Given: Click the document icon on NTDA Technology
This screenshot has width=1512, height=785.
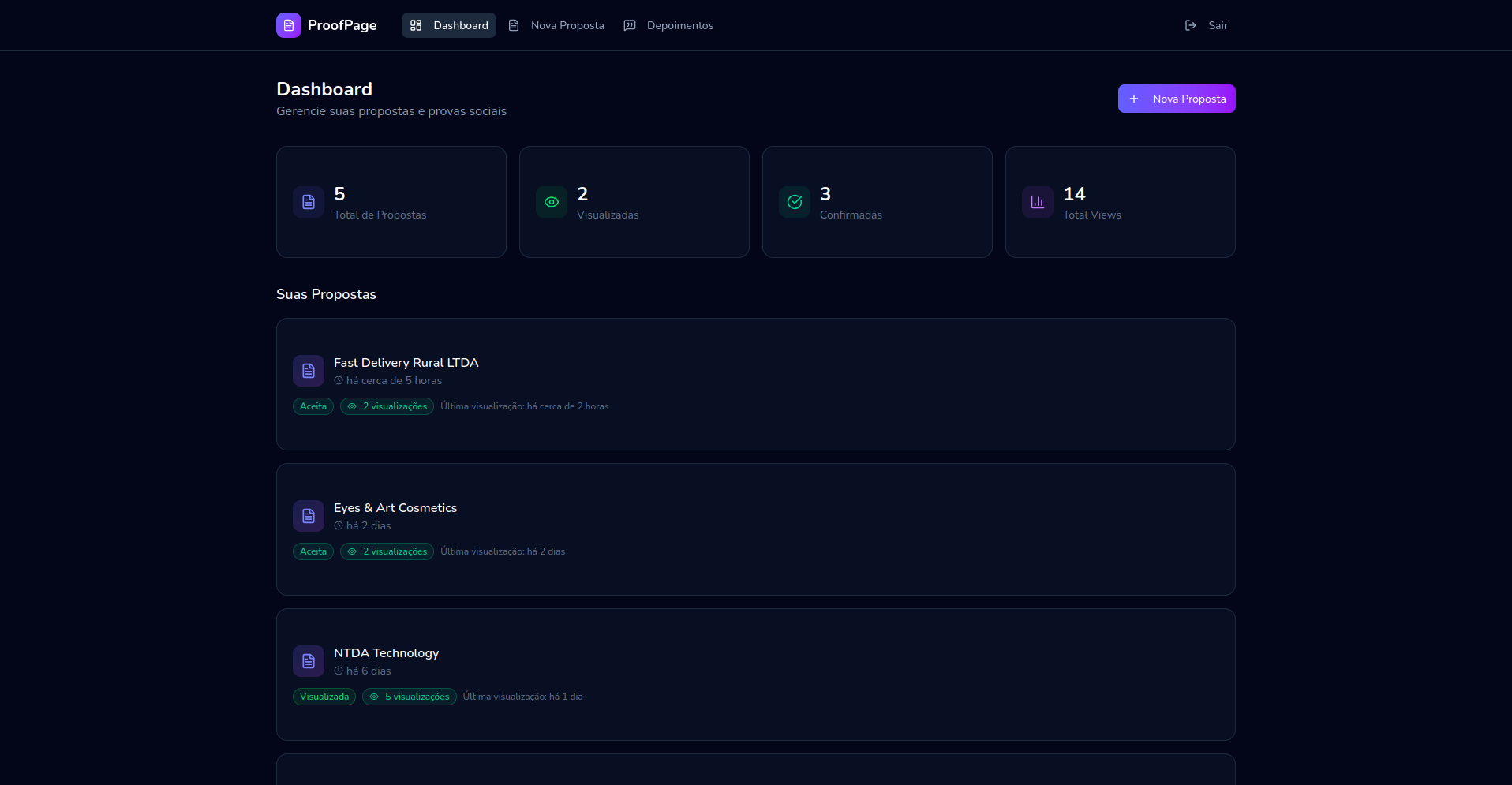Looking at the screenshot, I should (x=309, y=661).
